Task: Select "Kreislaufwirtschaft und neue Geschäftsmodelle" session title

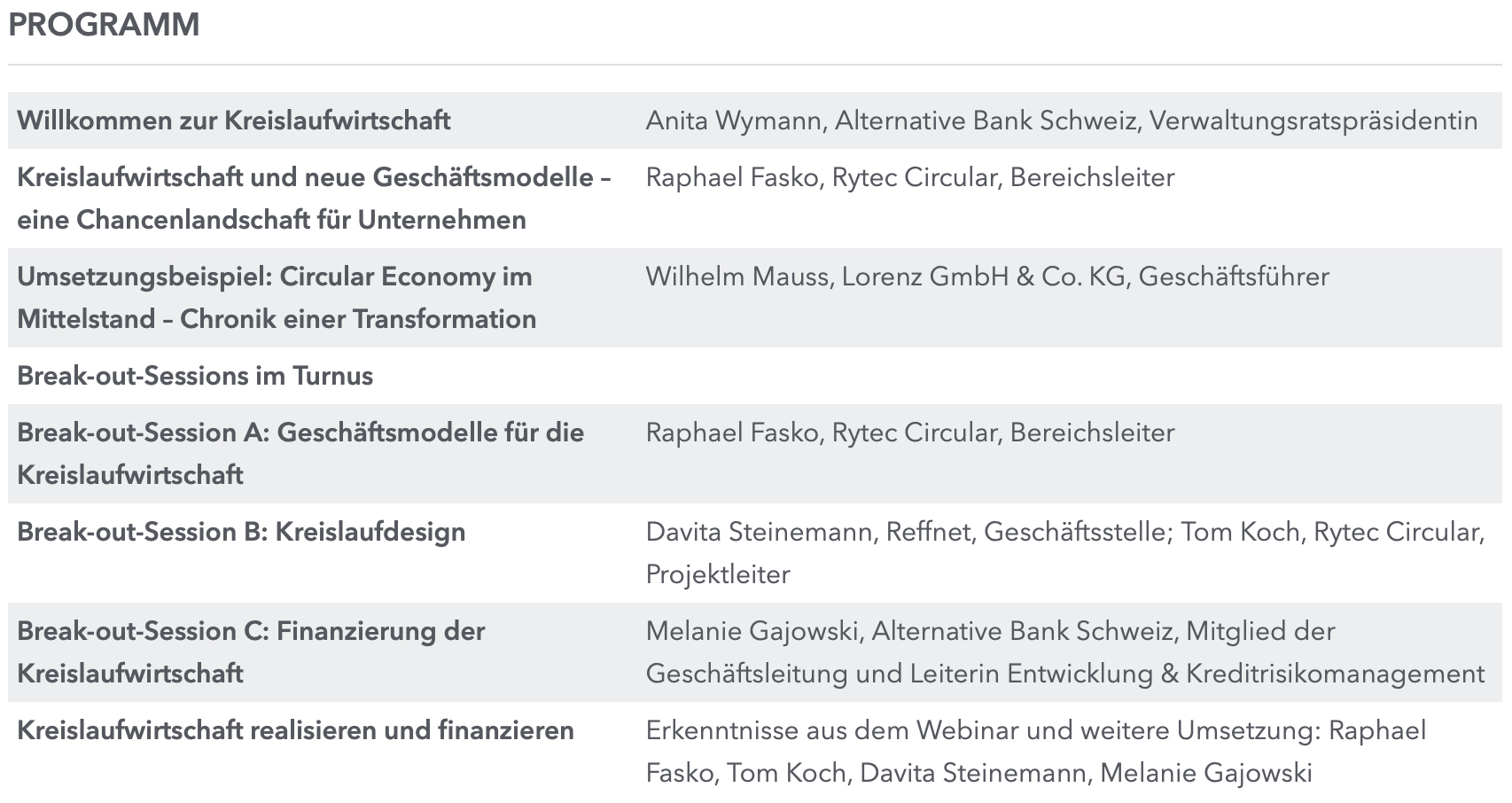Action: [314, 177]
